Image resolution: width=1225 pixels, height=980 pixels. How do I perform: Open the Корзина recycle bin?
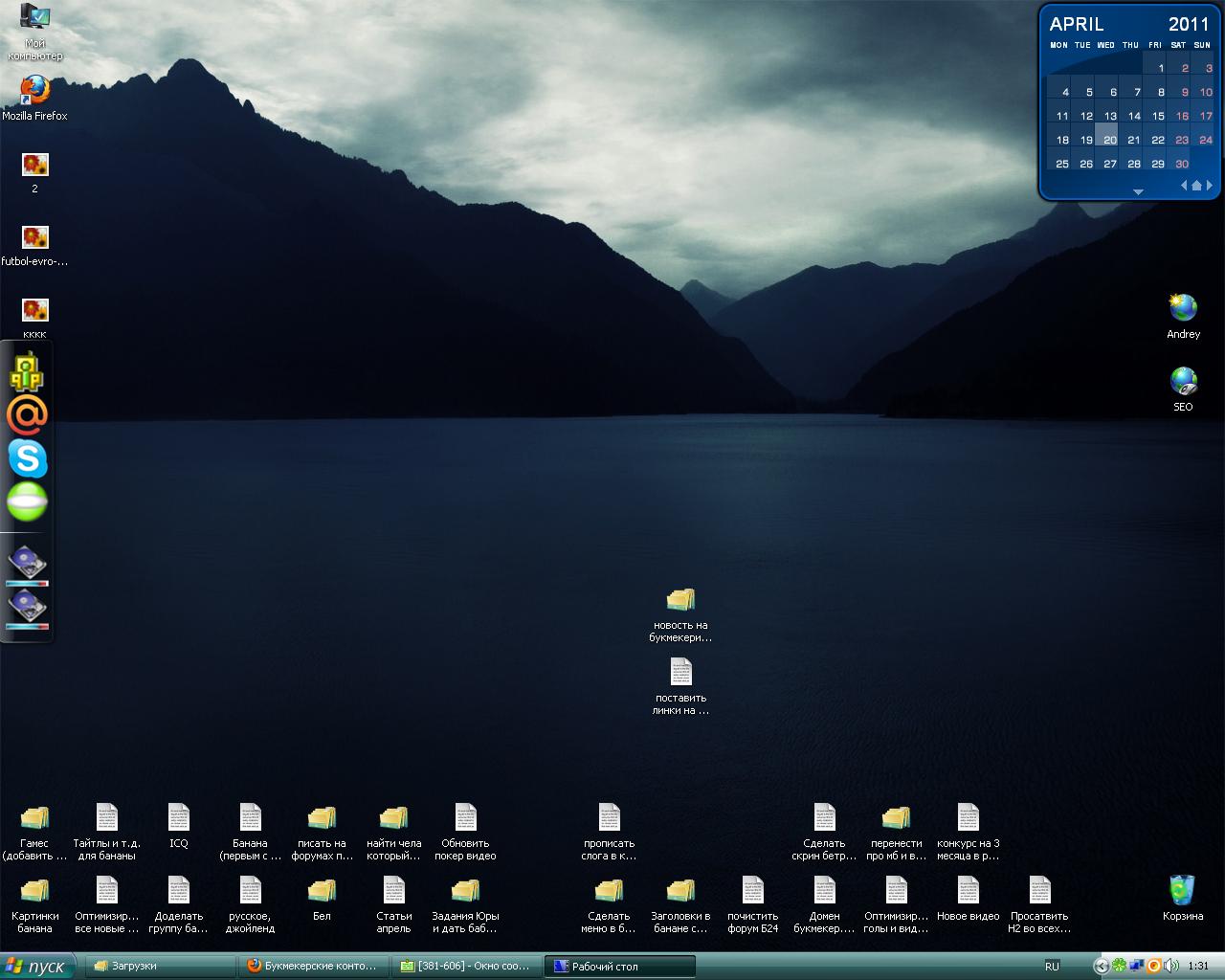pyautogui.click(x=1183, y=890)
